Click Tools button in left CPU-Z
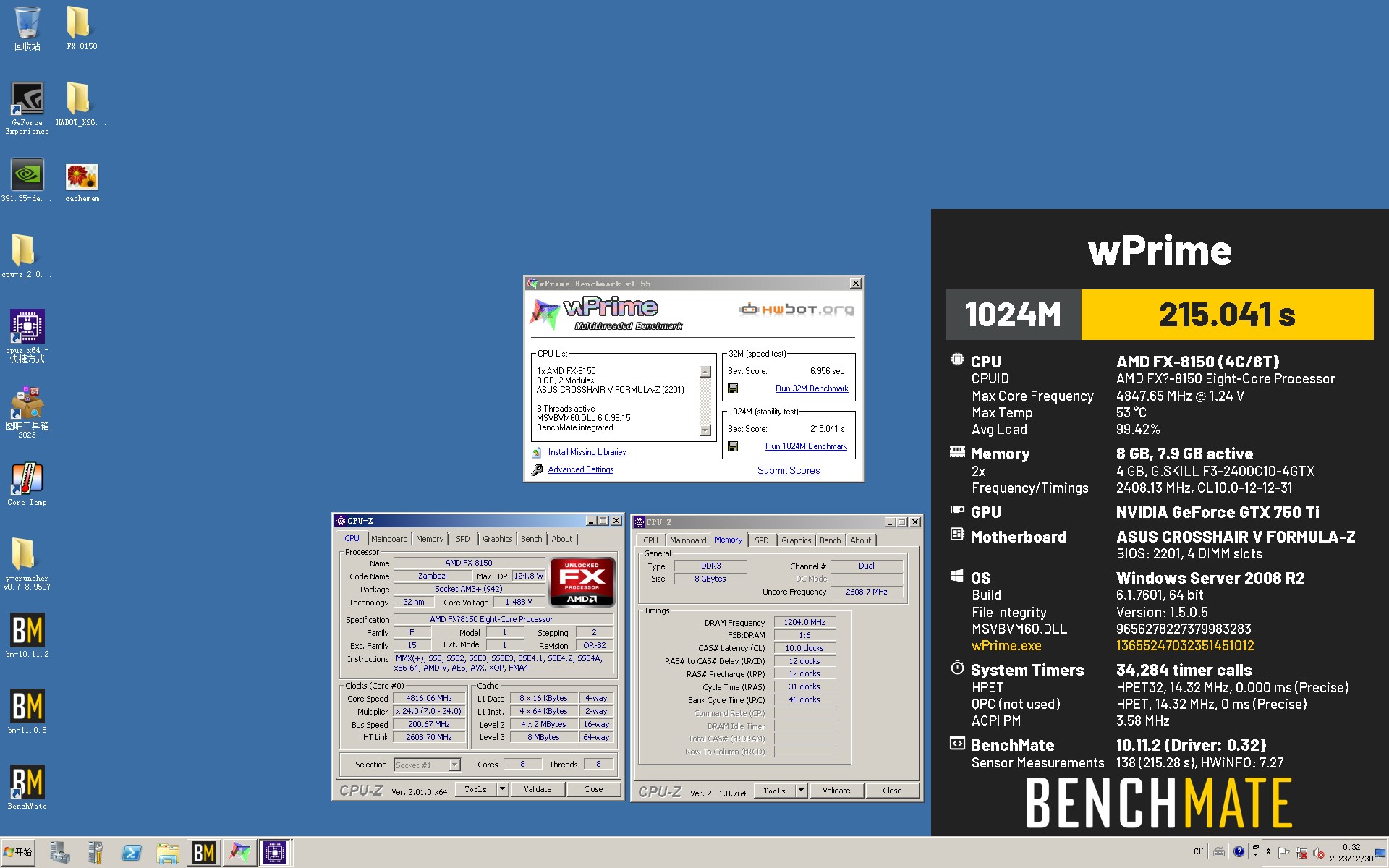The image size is (1389, 868). 475,789
